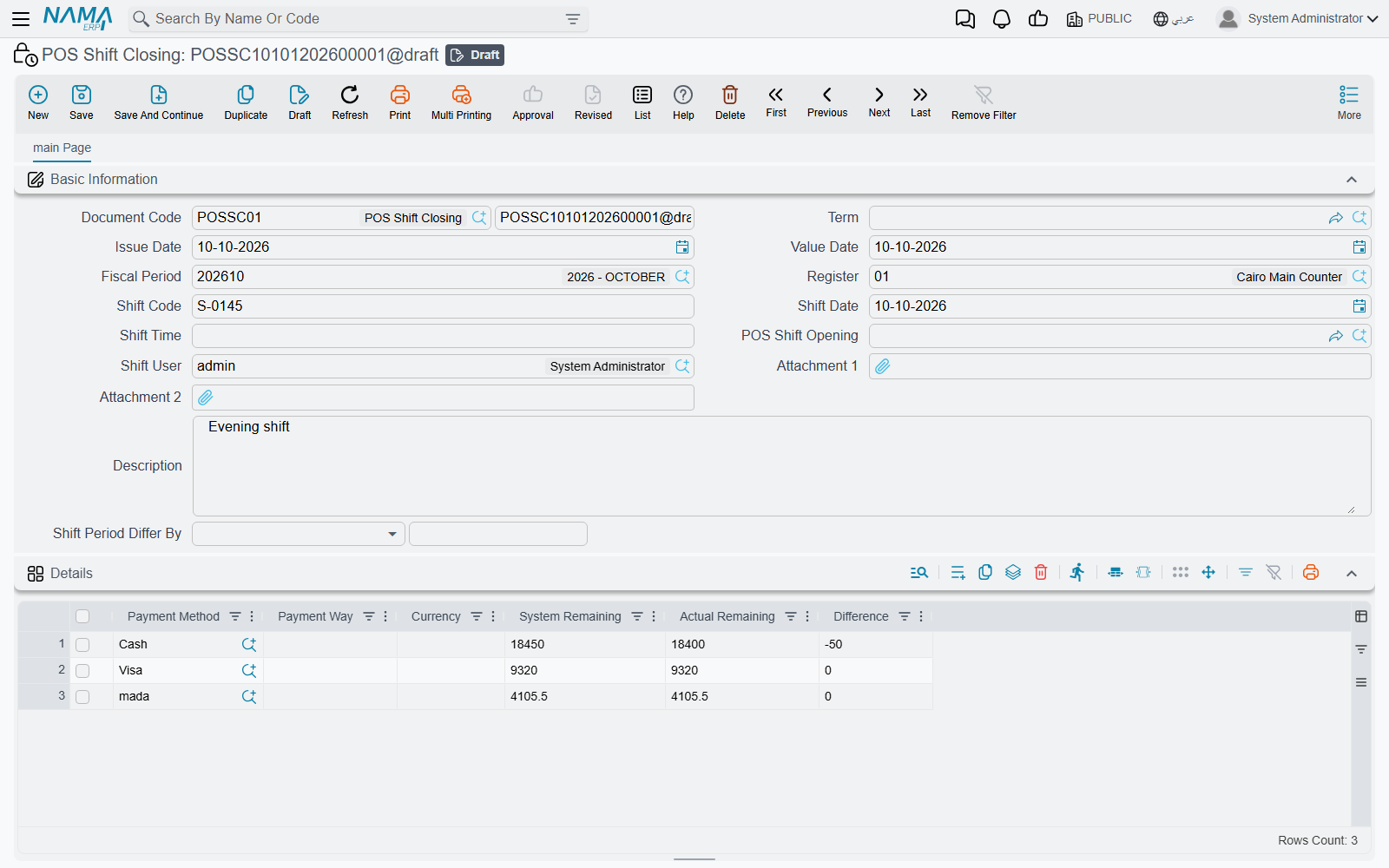Click the Refresh toolbar icon
Image resolution: width=1389 pixels, height=868 pixels.
coord(350,102)
